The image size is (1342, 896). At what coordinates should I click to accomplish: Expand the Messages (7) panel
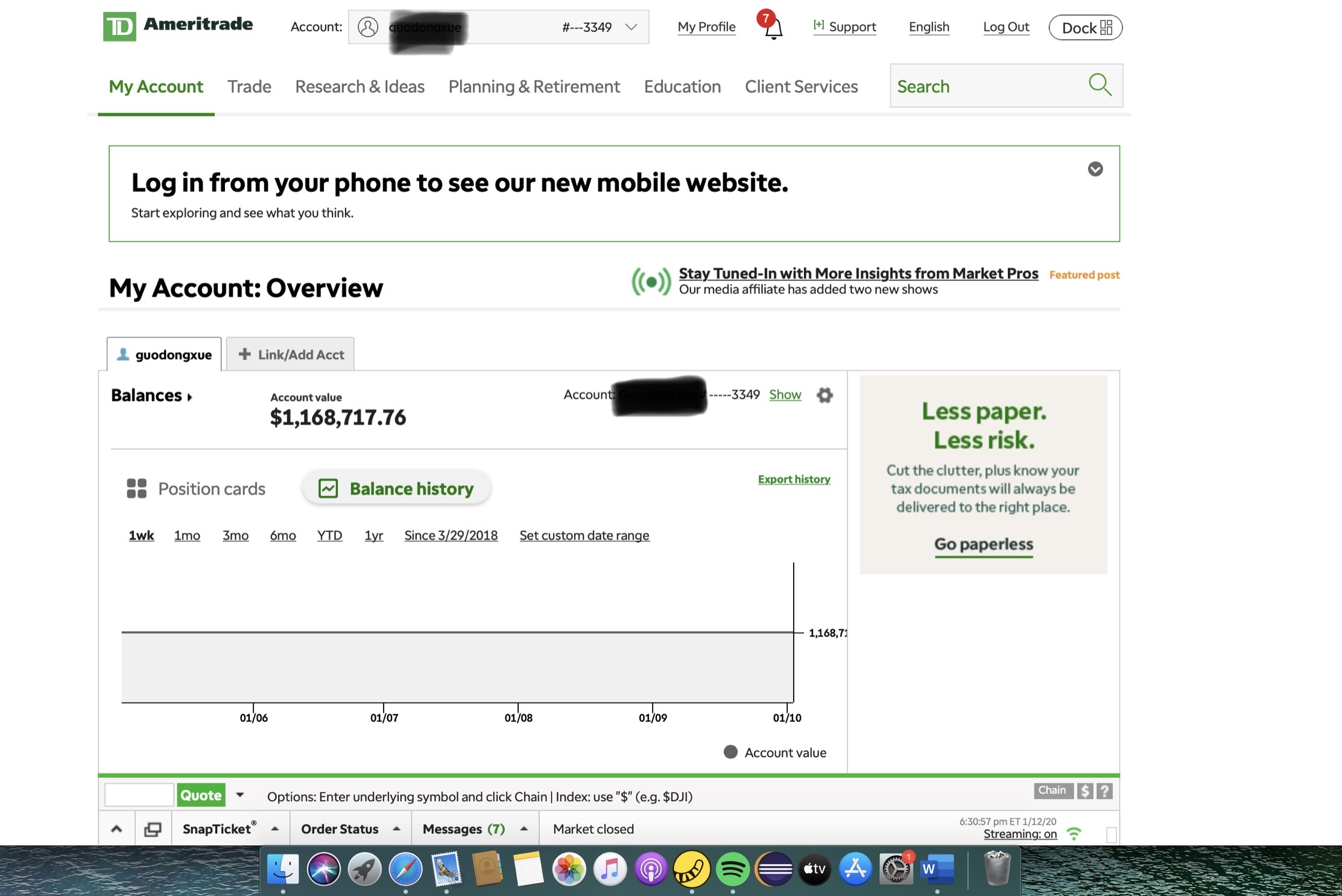[x=524, y=829]
